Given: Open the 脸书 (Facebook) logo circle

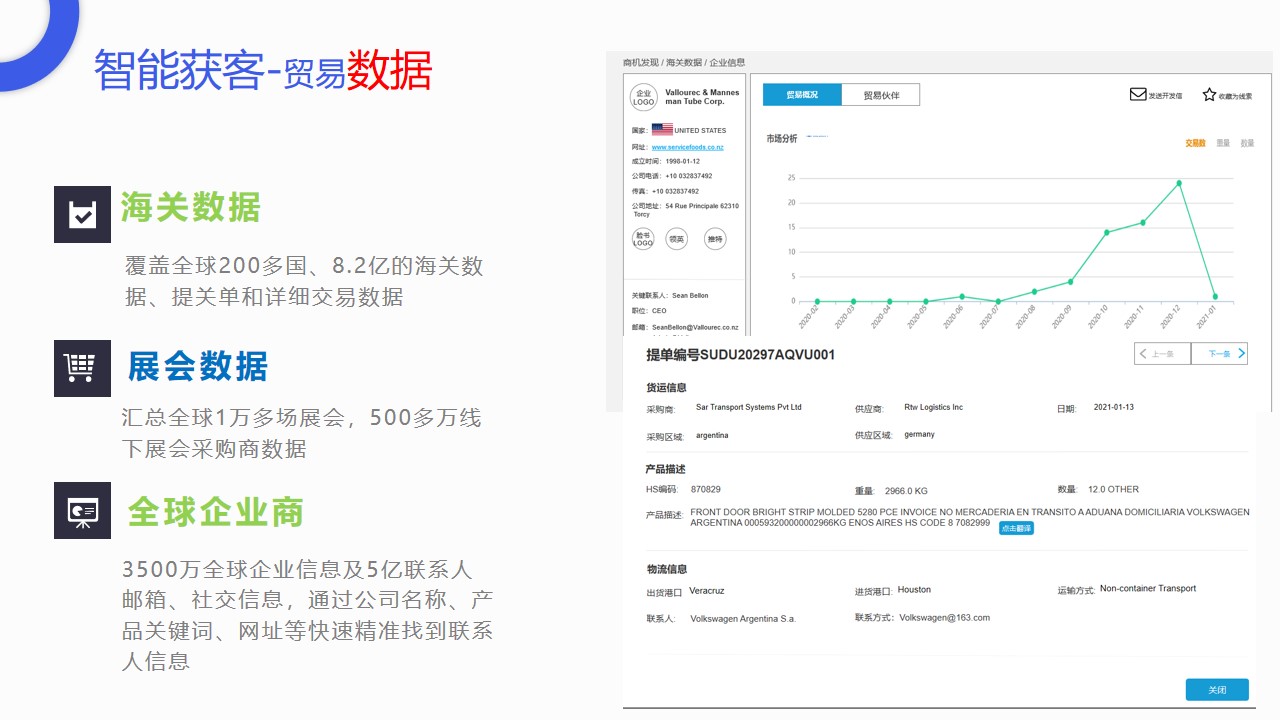Looking at the screenshot, I should pyautogui.click(x=643, y=239).
